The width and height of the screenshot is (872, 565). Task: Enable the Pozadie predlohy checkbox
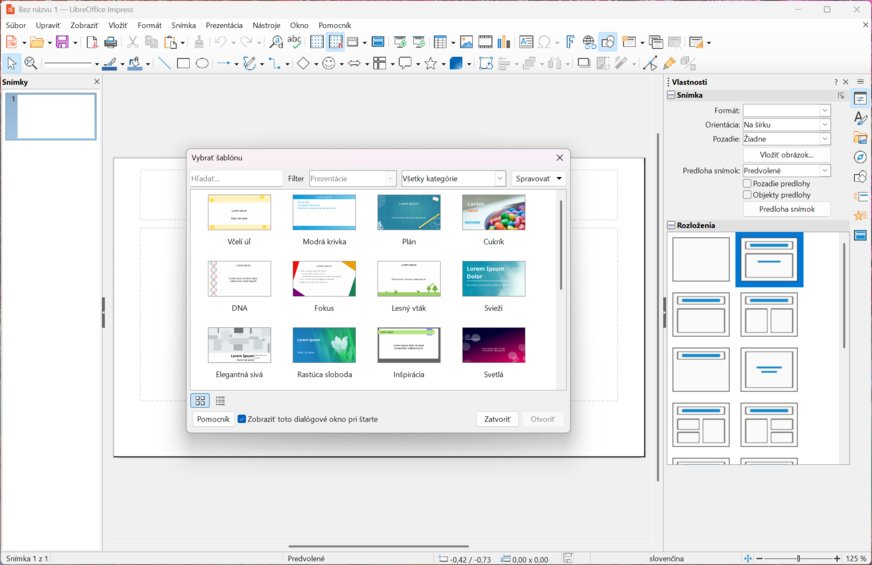[747, 184]
